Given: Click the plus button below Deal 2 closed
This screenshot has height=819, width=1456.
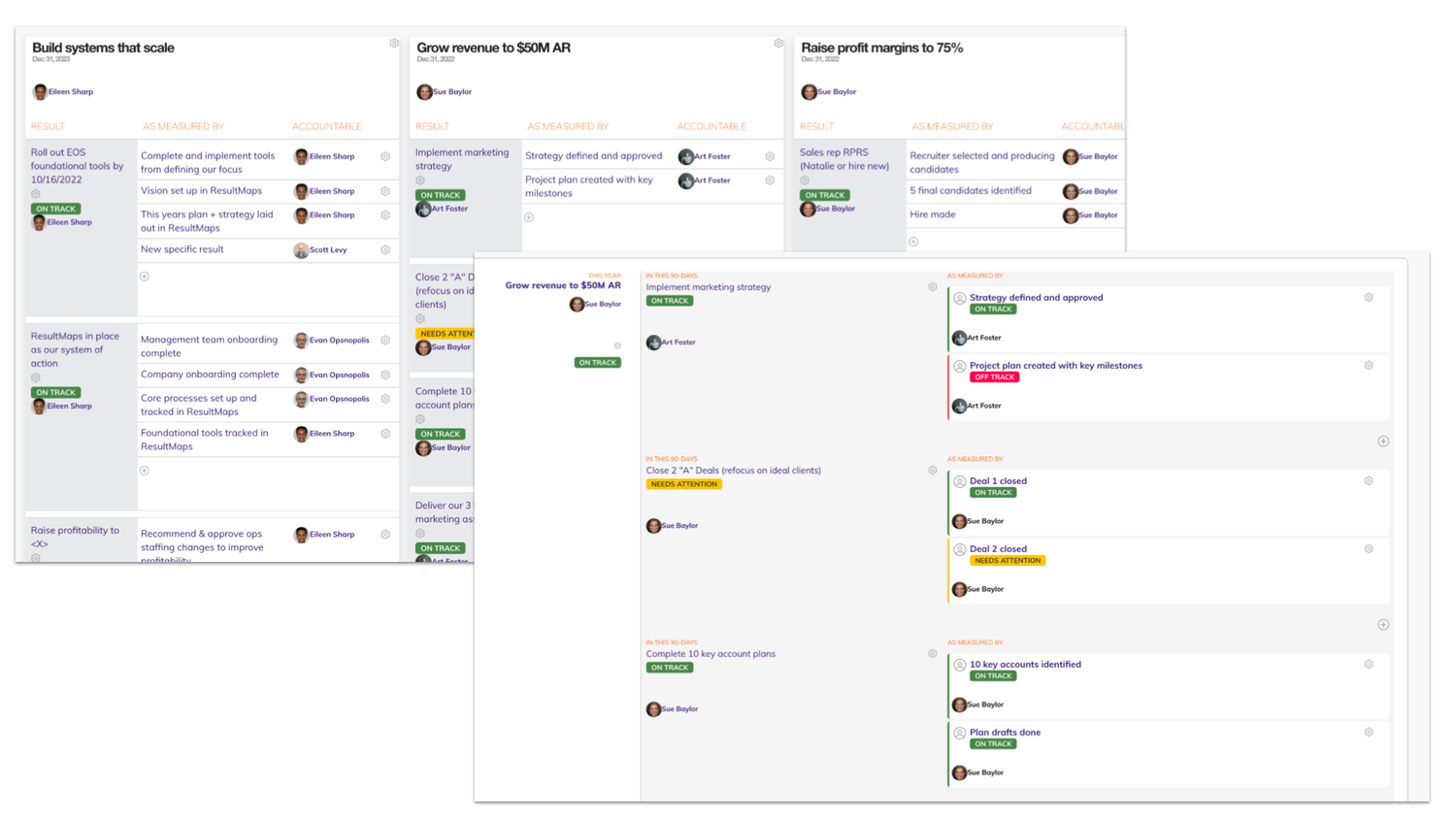Looking at the screenshot, I should tap(1385, 624).
